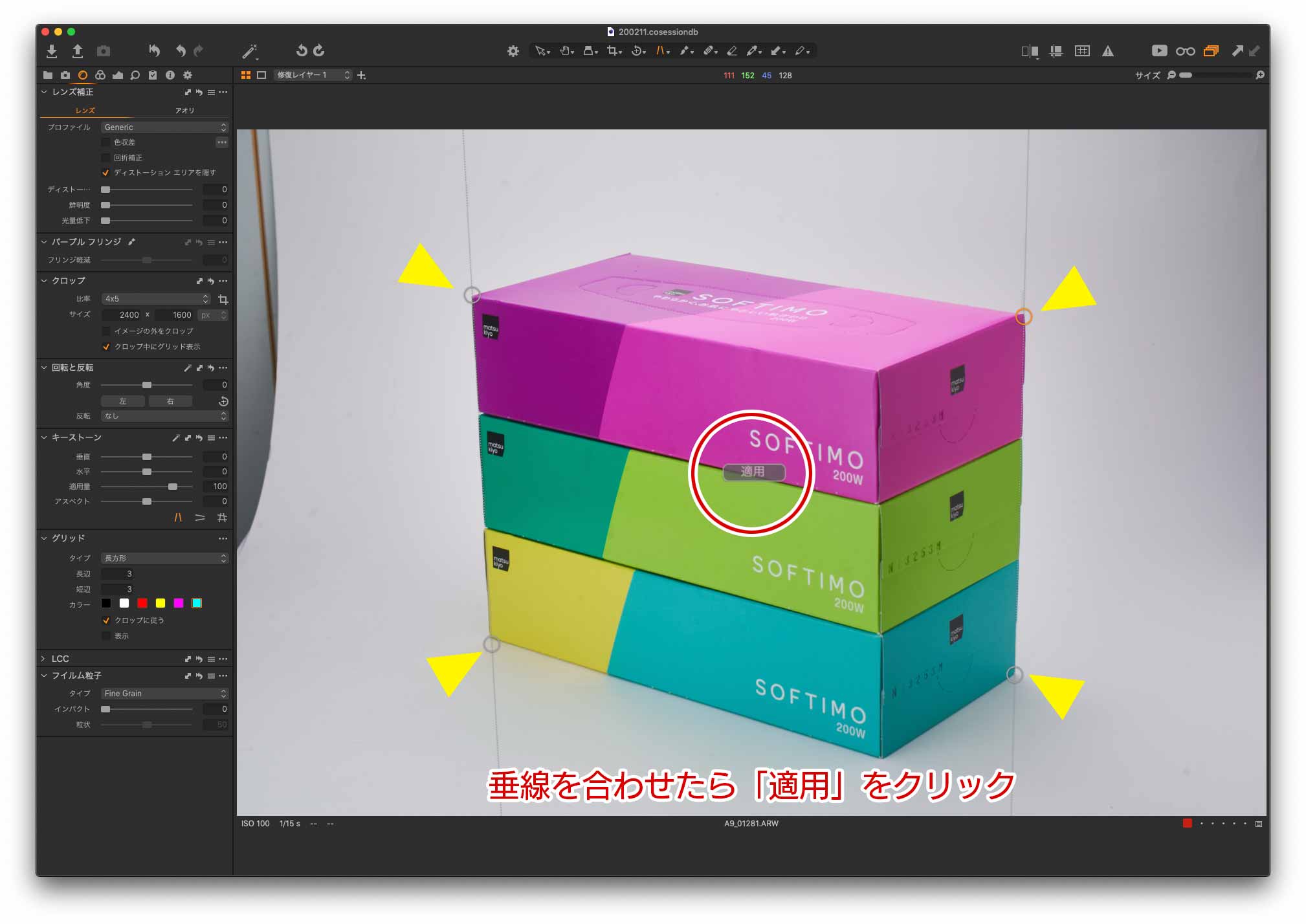Click the file name A9_01281.ARW
1306x924 pixels.
(751, 824)
